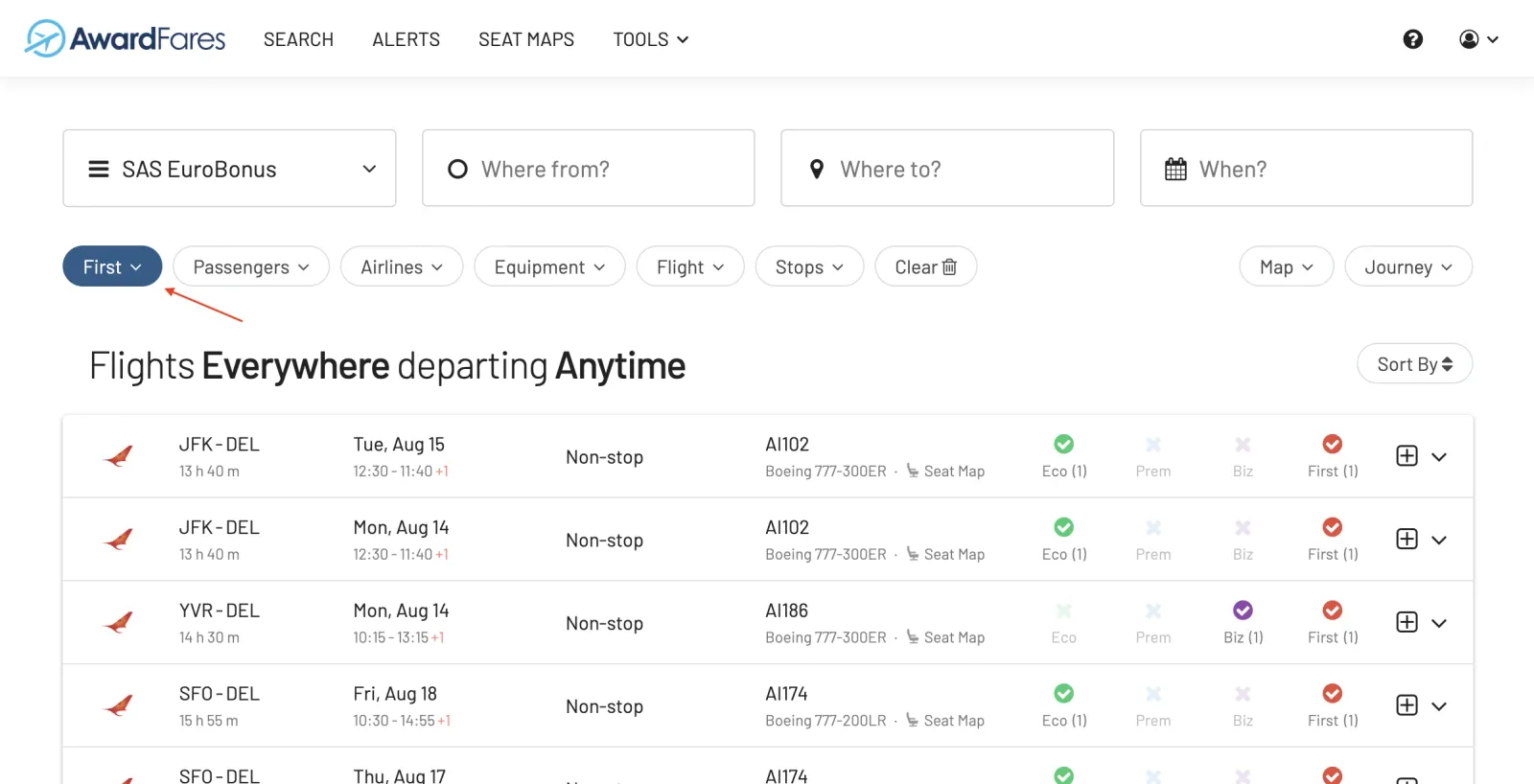Go to SEARCH in top navigation
The height and width of the screenshot is (784, 1534).
coord(298,39)
